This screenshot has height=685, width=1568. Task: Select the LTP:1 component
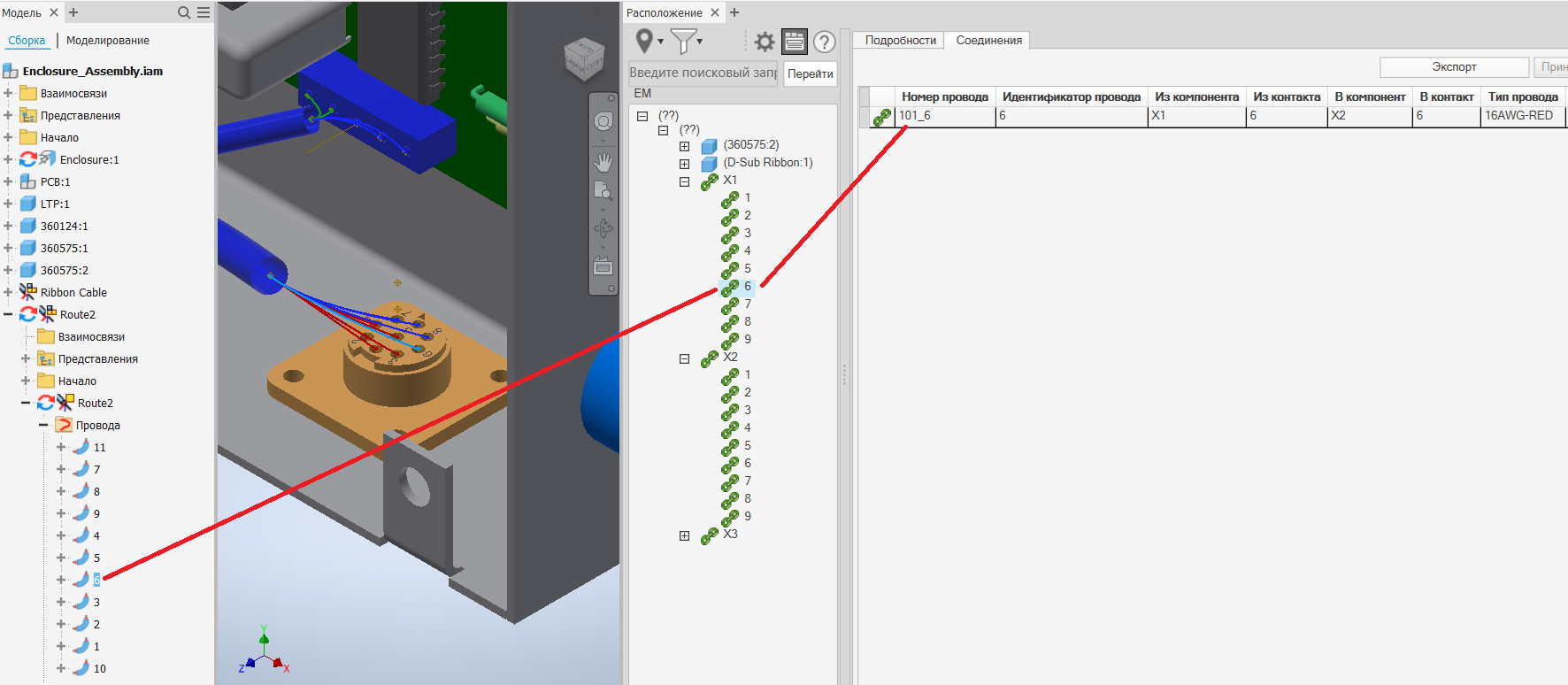pyautogui.click(x=55, y=204)
